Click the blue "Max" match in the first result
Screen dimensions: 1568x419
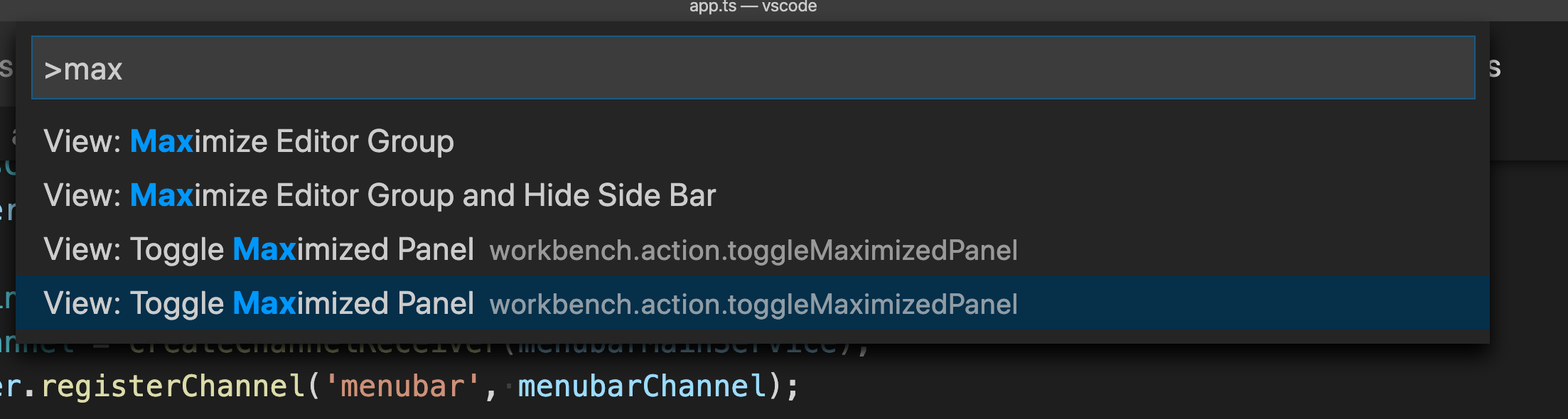point(162,141)
